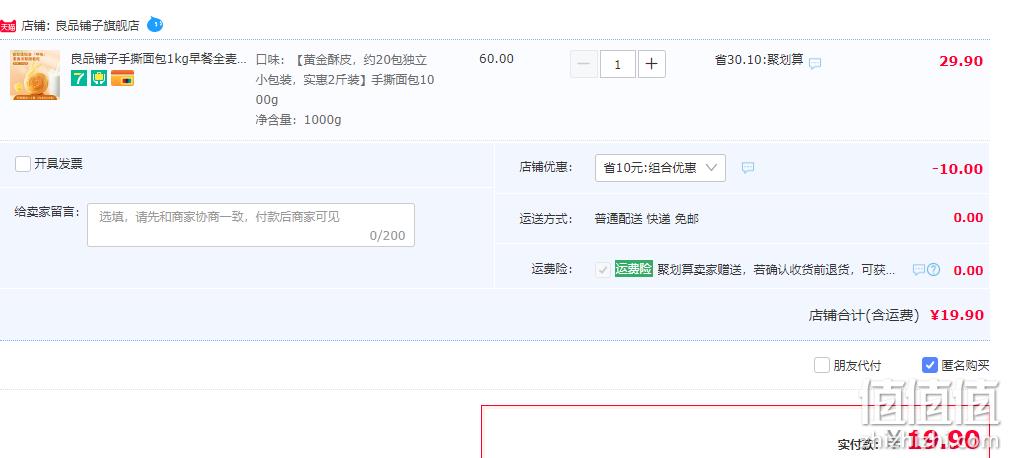Toggle the 运费险 freight insurance checkbox

[603, 270]
